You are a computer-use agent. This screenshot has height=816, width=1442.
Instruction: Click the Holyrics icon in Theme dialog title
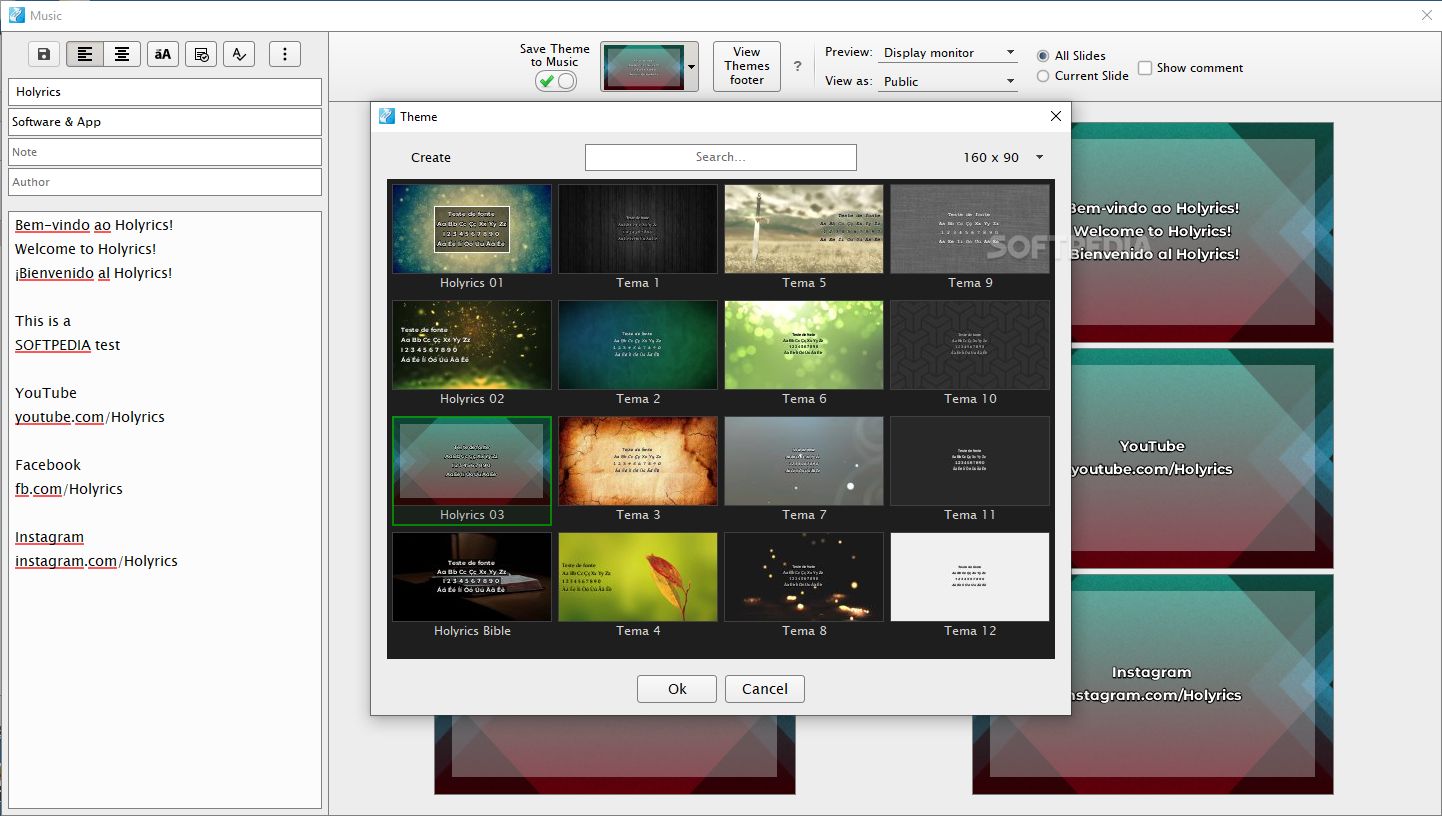coord(387,116)
